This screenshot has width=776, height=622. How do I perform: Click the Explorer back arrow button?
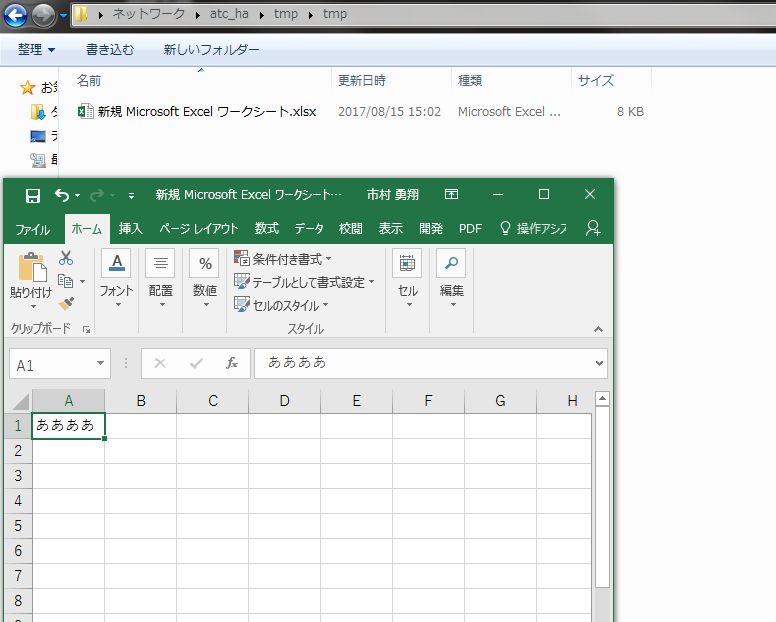point(15,15)
